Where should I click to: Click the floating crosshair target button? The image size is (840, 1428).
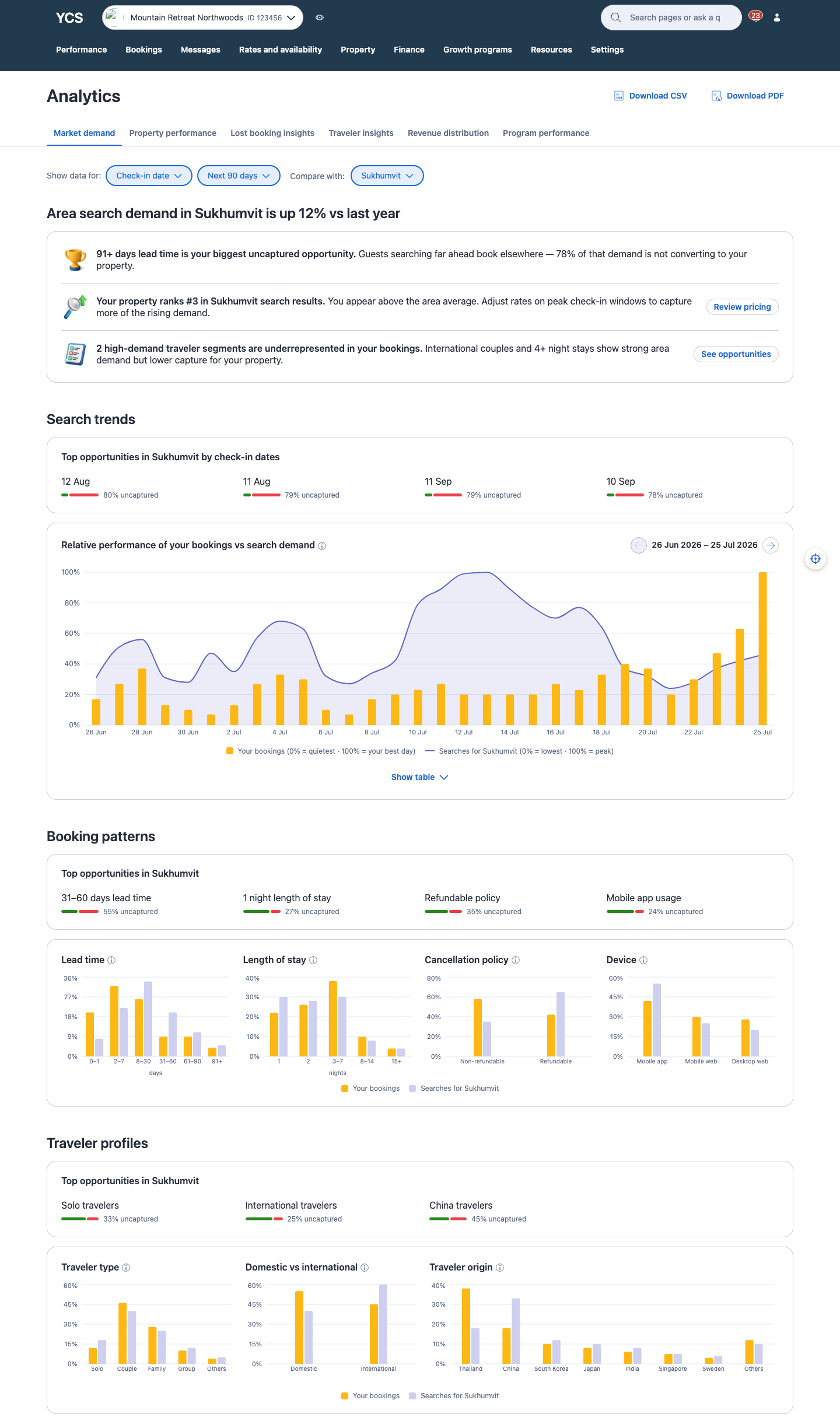coord(815,559)
